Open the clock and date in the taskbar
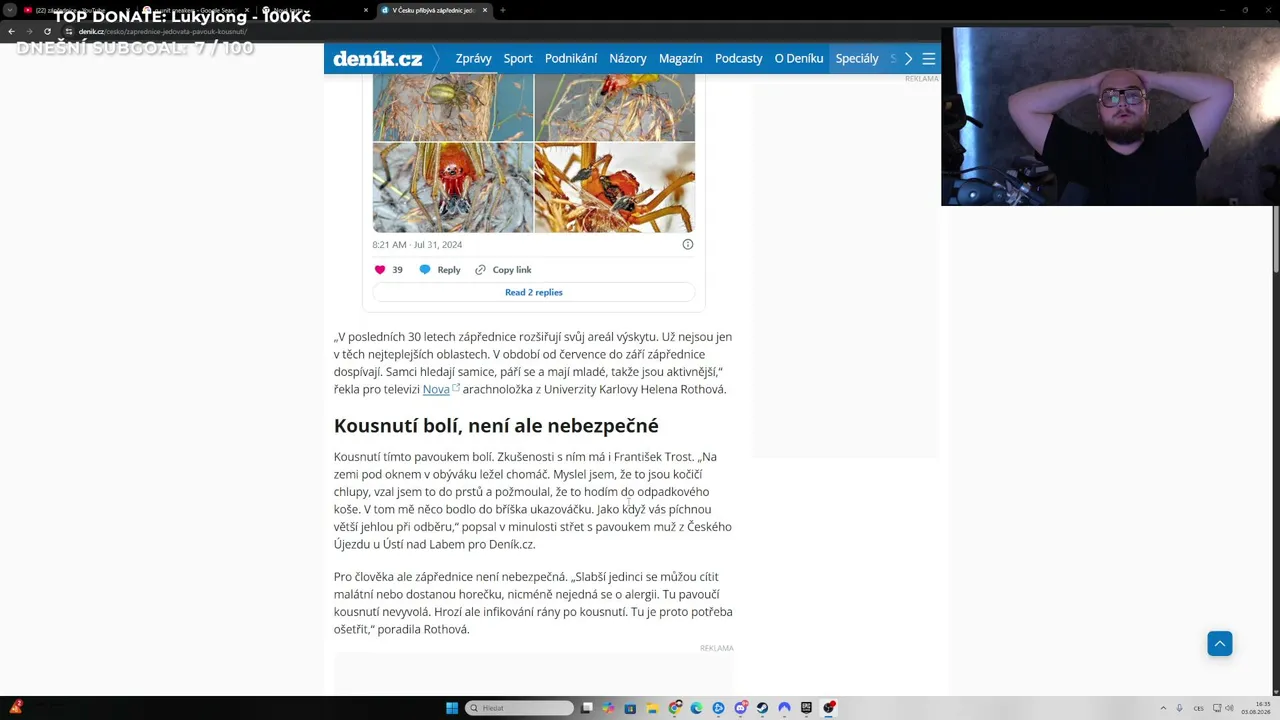 click(1256, 708)
